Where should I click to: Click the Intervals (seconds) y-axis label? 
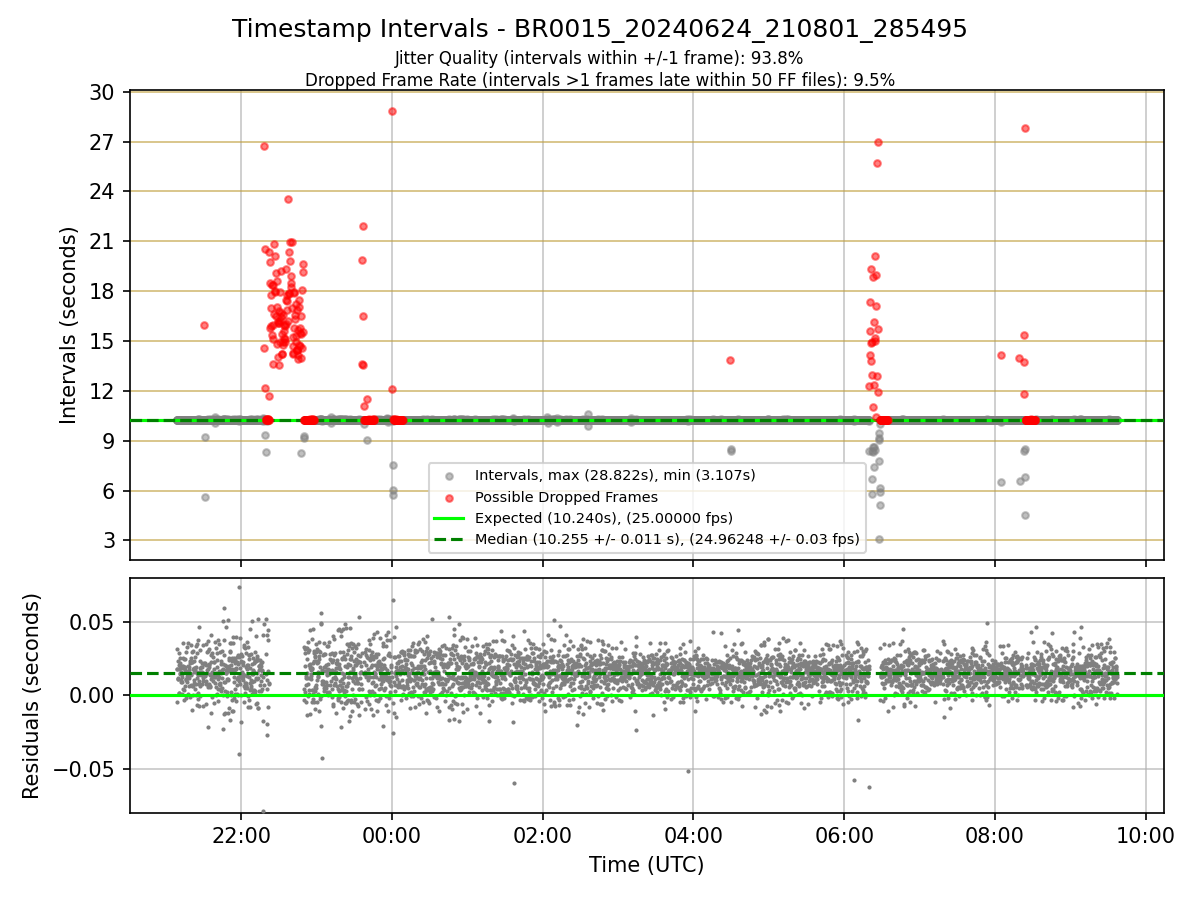(x=69, y=325)
